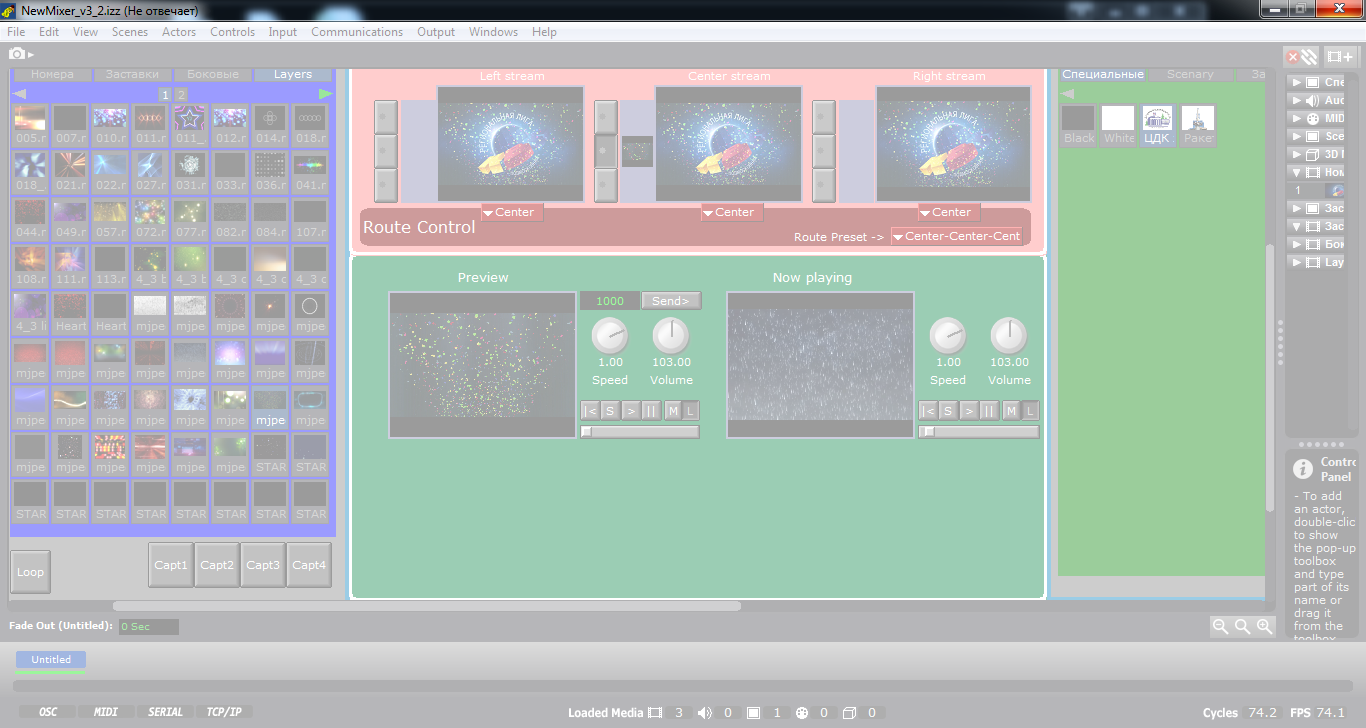Select the Ракет special clip
The image size is (1366, 728).
coord(1198,126)
